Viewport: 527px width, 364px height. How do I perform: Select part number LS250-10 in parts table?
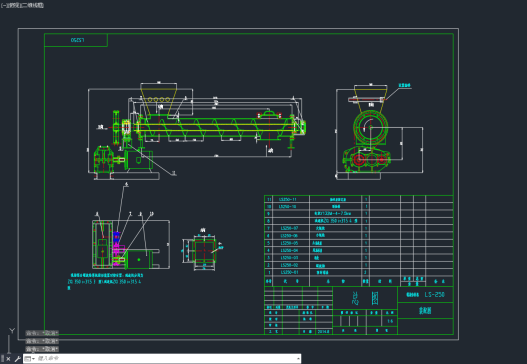288,206
